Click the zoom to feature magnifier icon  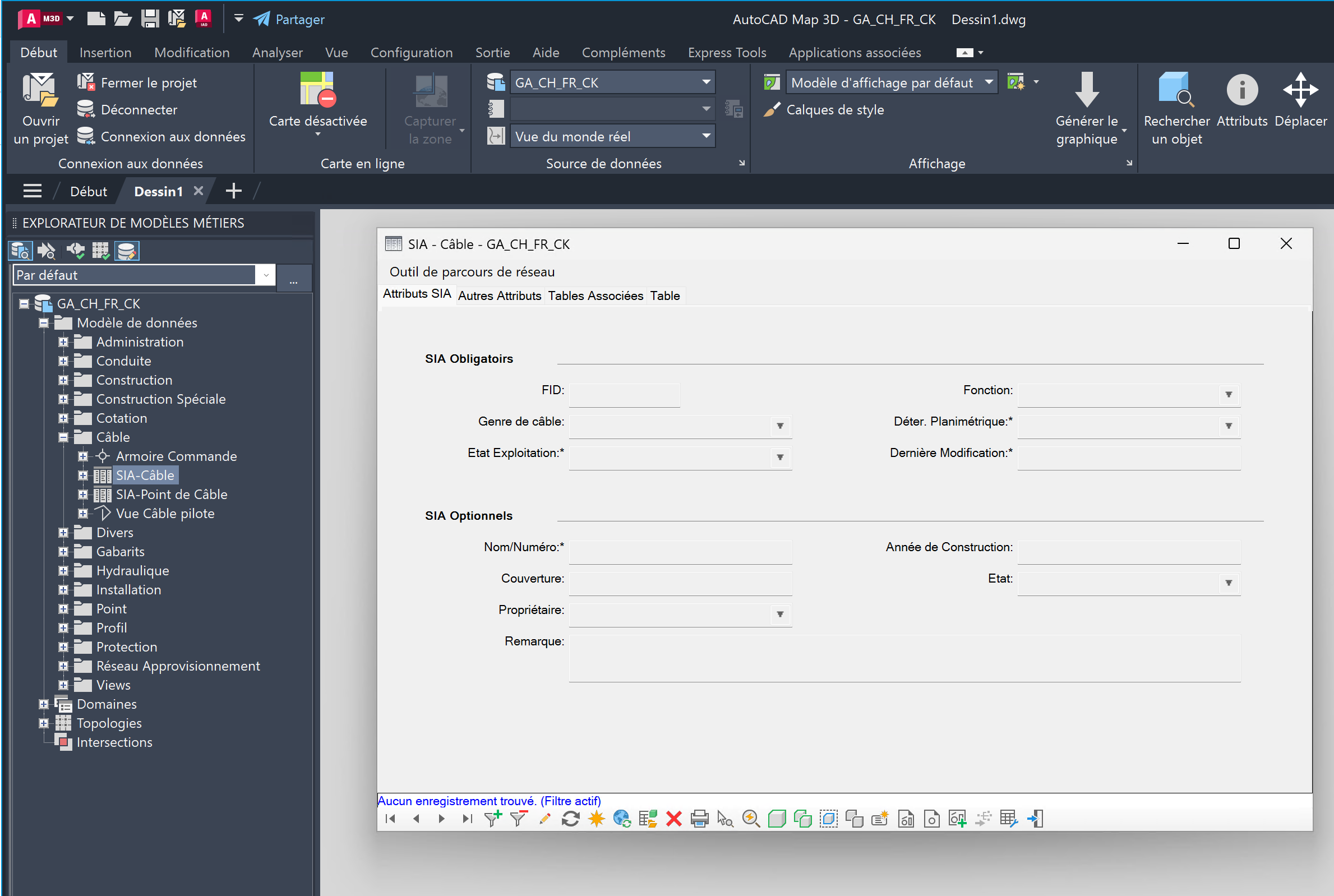(751, 819)
